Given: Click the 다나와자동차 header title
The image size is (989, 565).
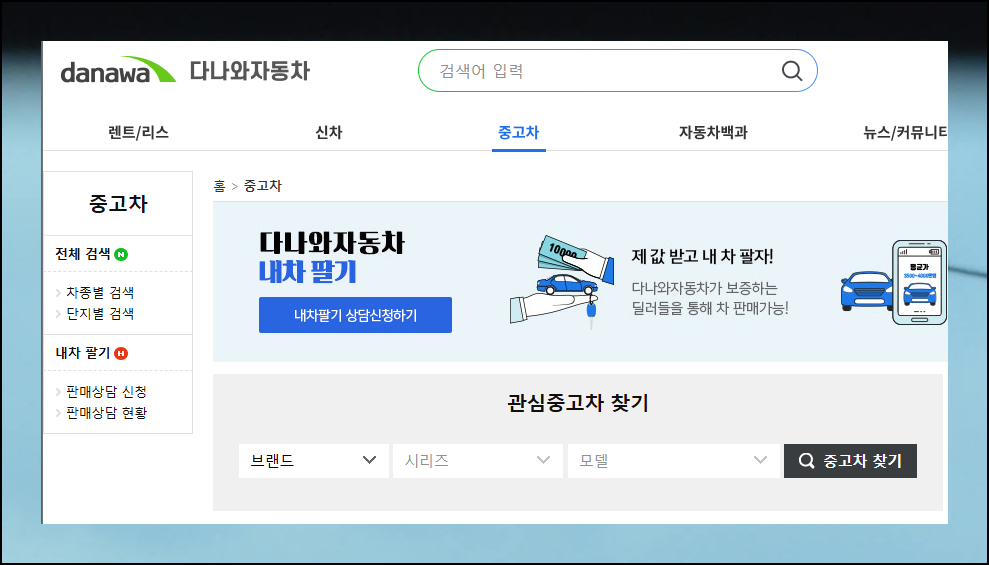Looking at the screenshot, I should point(250,71).
